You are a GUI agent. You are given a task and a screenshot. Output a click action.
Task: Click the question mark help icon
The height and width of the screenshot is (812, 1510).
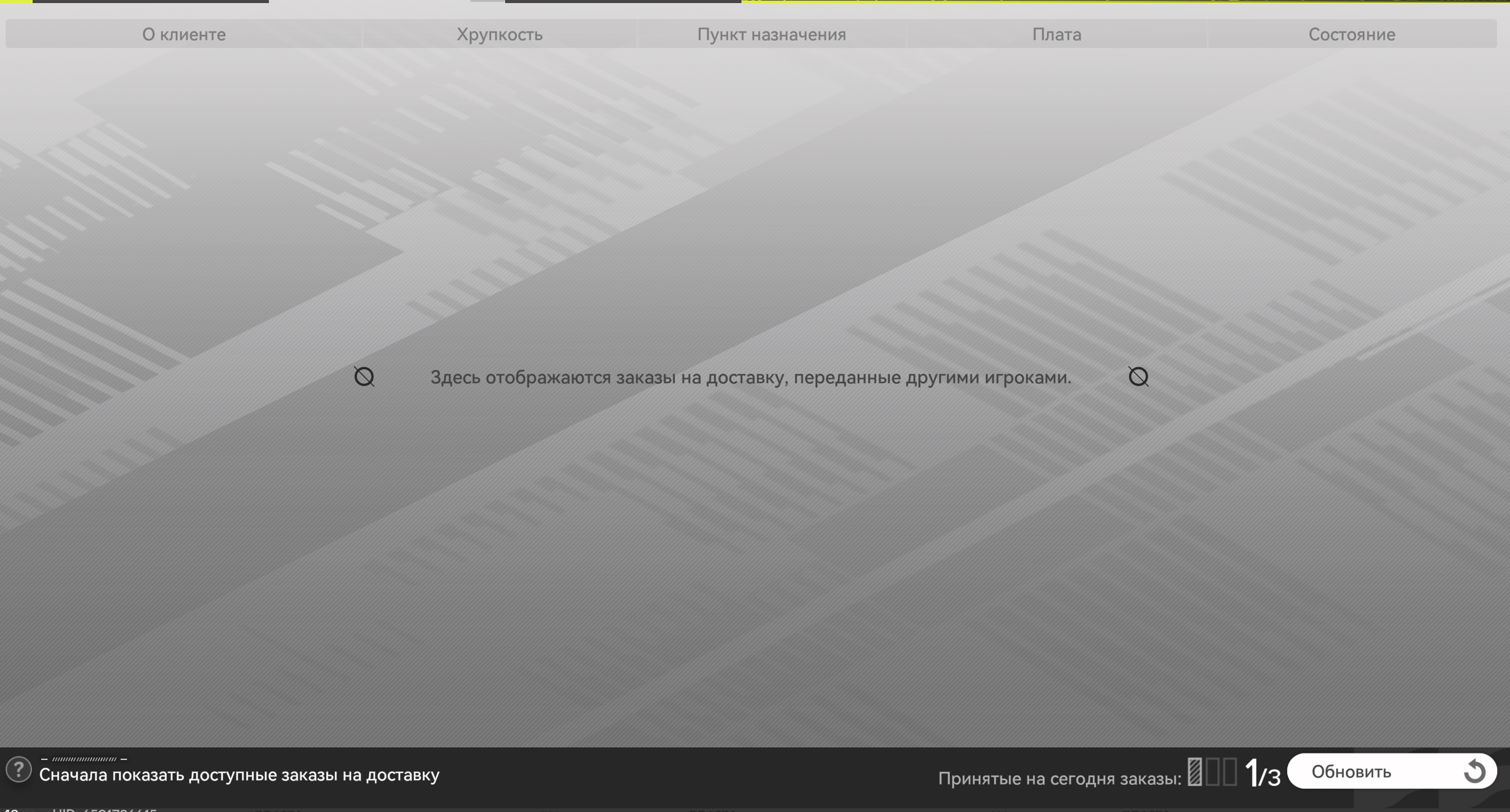[x=18, y=770]
